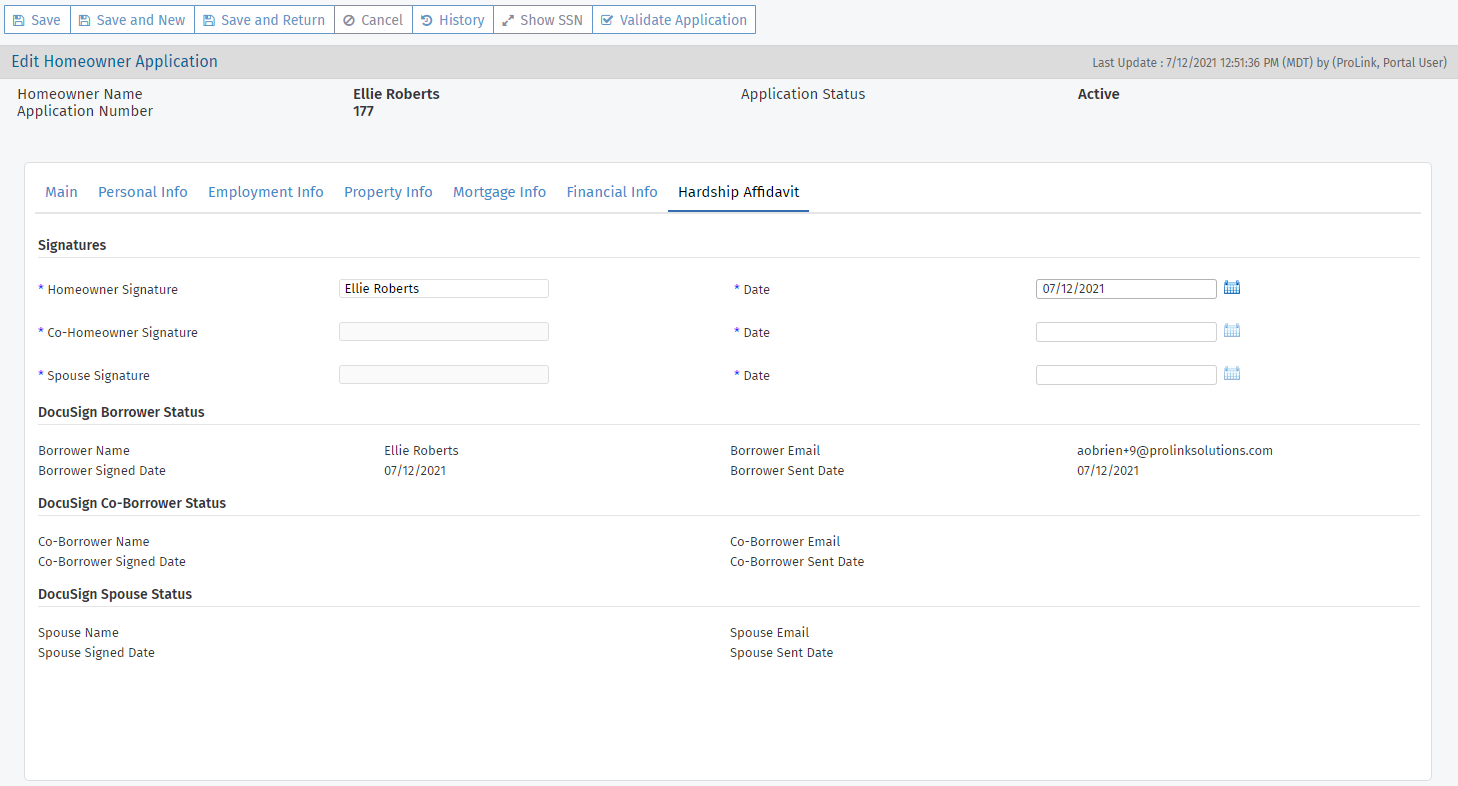Click Show SSN to reveal the number

click(x=542, y=20)
